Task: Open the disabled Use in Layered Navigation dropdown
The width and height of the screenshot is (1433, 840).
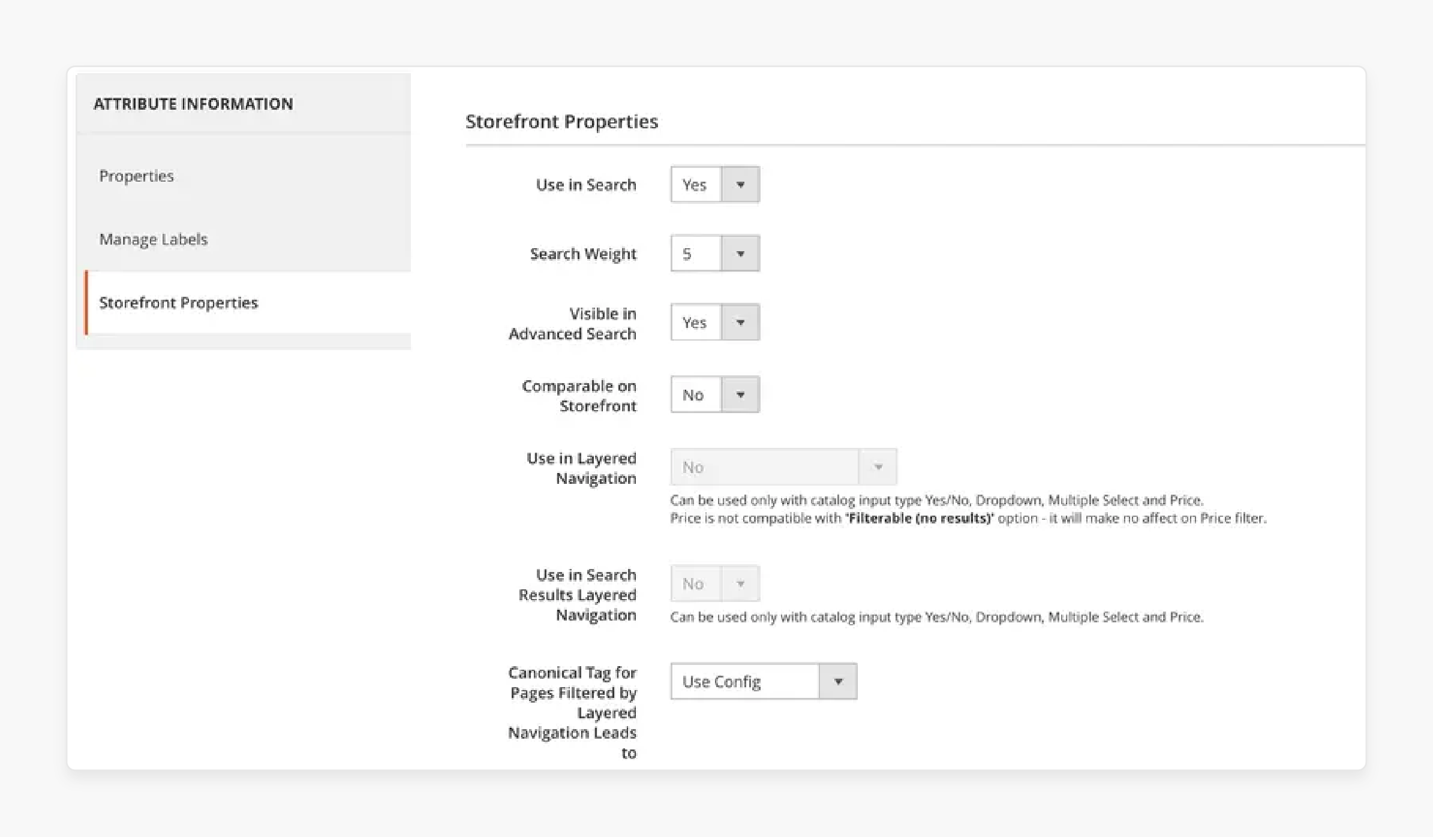Action: tap(783, 467)
